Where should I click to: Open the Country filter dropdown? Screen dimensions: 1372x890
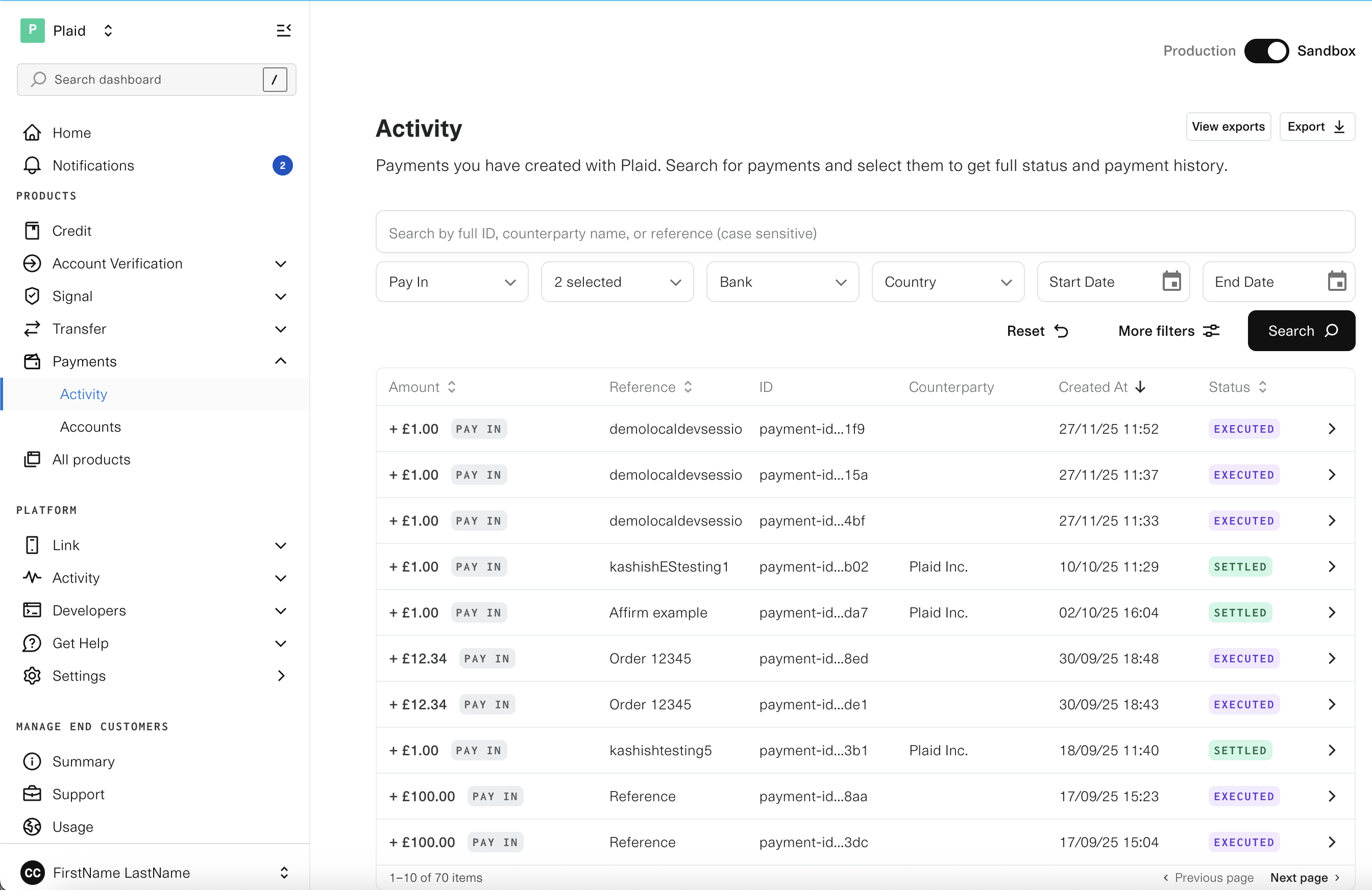(947, 282)
